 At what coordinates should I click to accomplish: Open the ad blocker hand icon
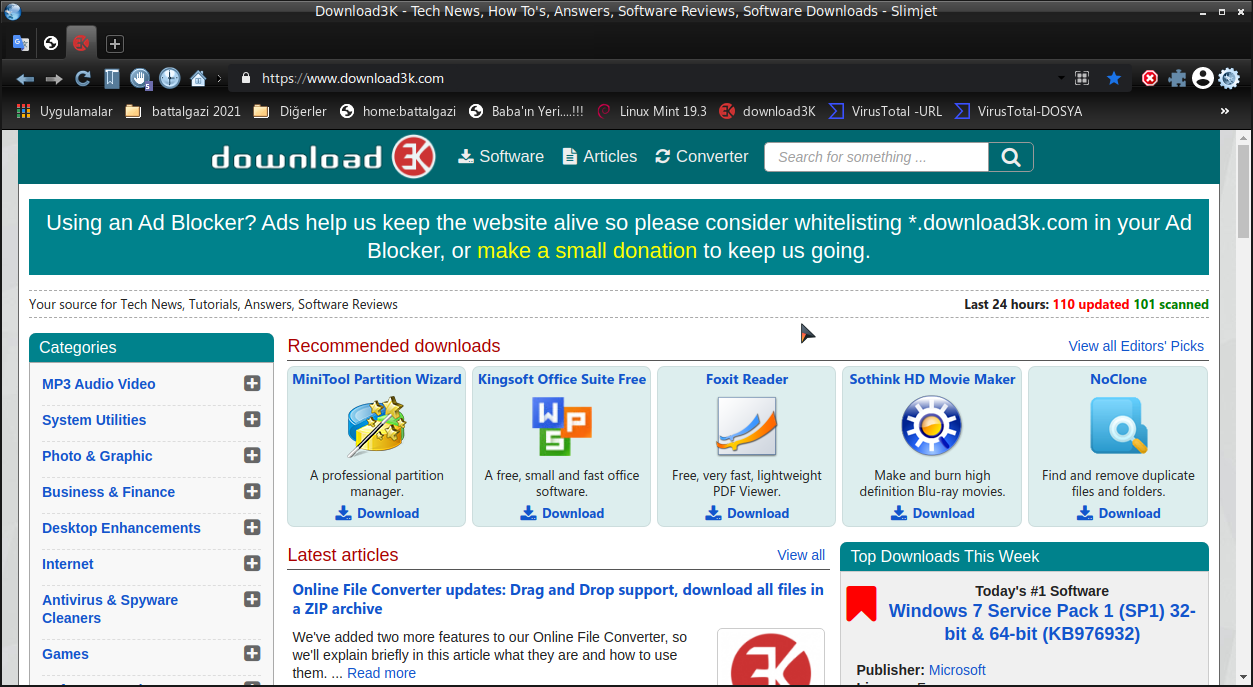141,78
